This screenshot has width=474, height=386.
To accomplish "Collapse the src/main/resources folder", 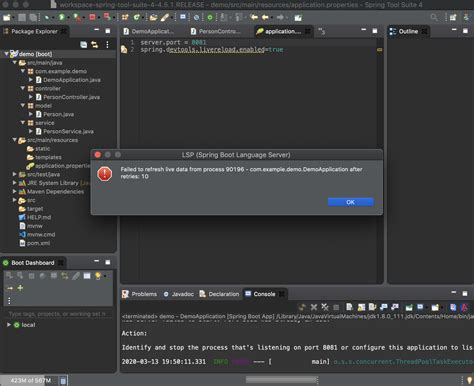I will [x=15, y=140].
